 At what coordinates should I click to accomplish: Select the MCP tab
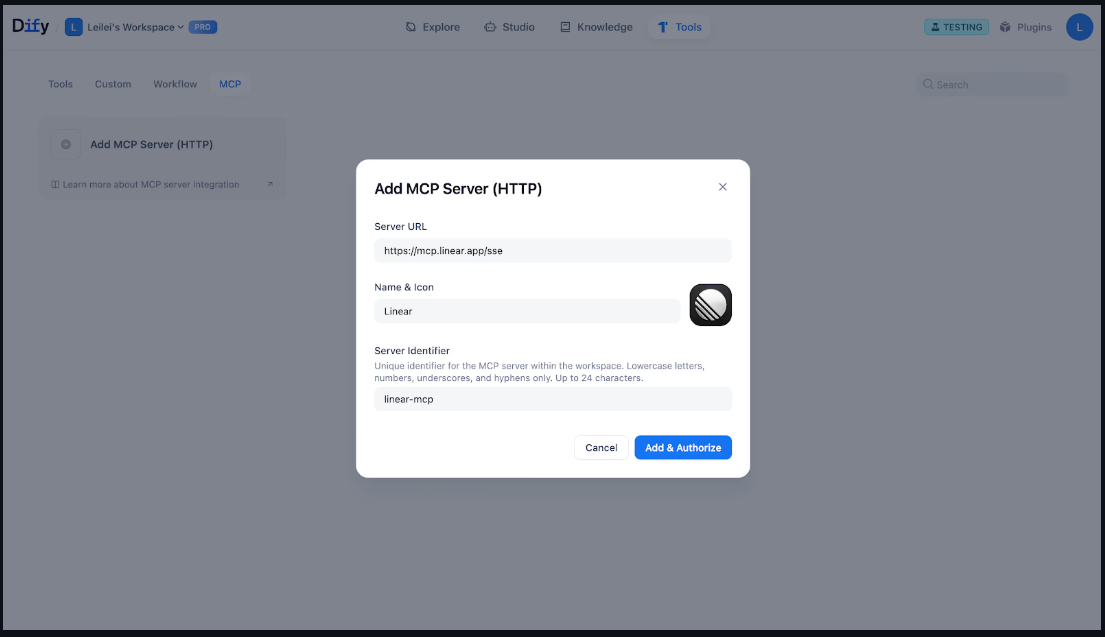pos(230,84)
